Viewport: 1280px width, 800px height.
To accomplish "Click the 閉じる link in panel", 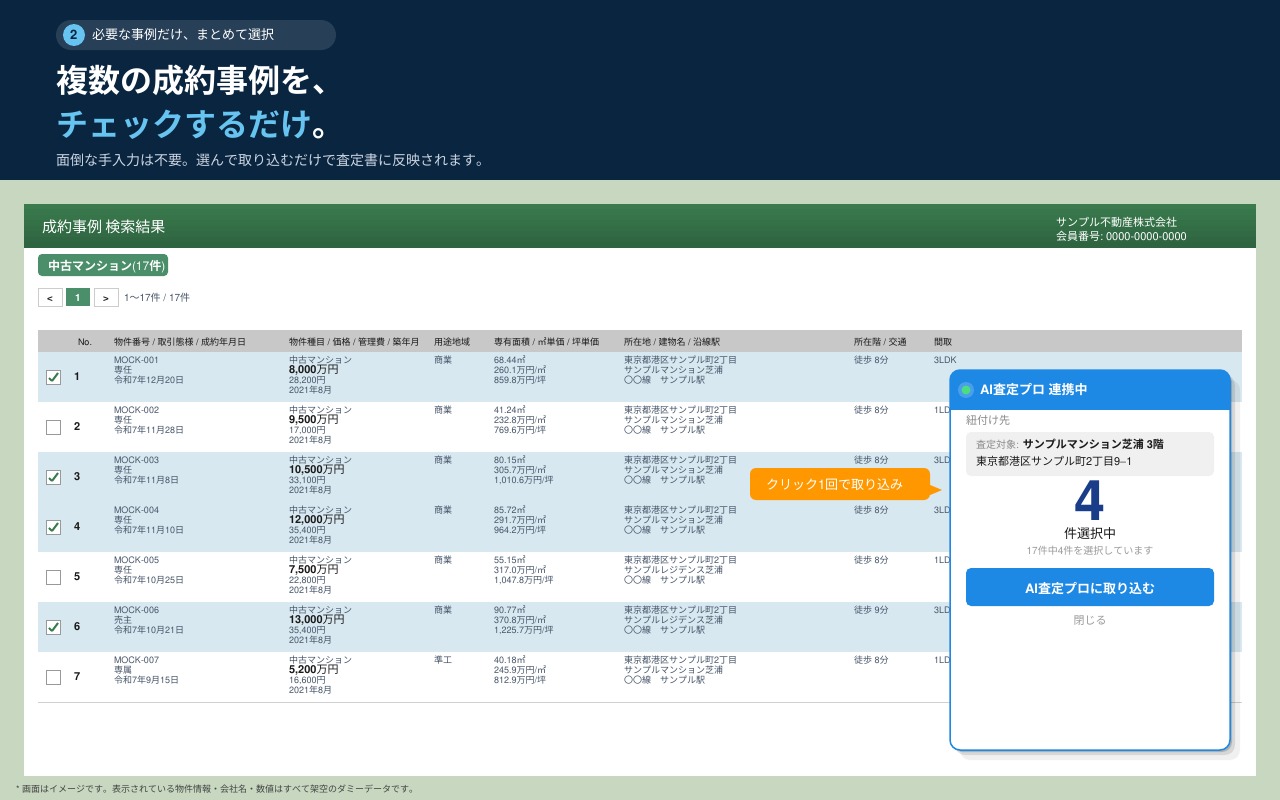I will click(1090, 620).
